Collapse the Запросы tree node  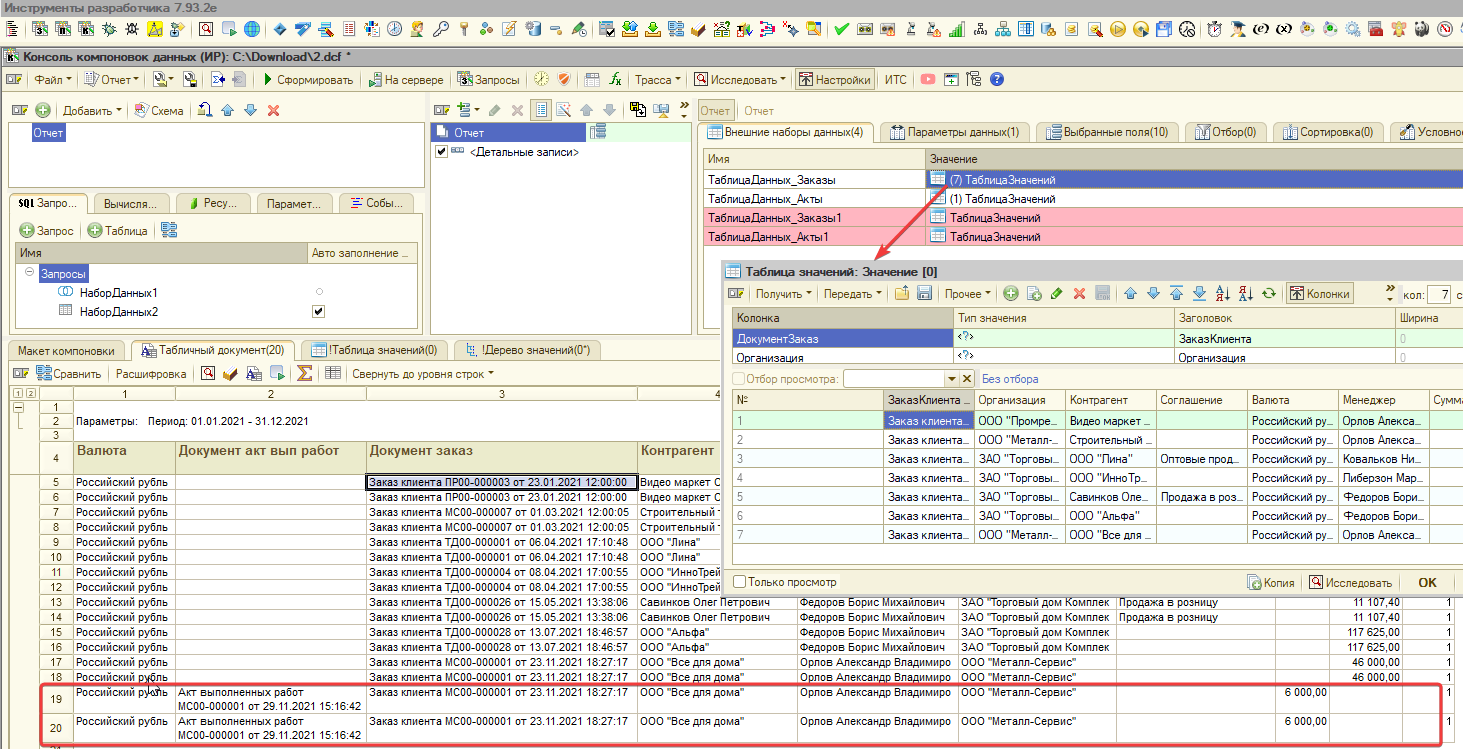coord(30,273)
